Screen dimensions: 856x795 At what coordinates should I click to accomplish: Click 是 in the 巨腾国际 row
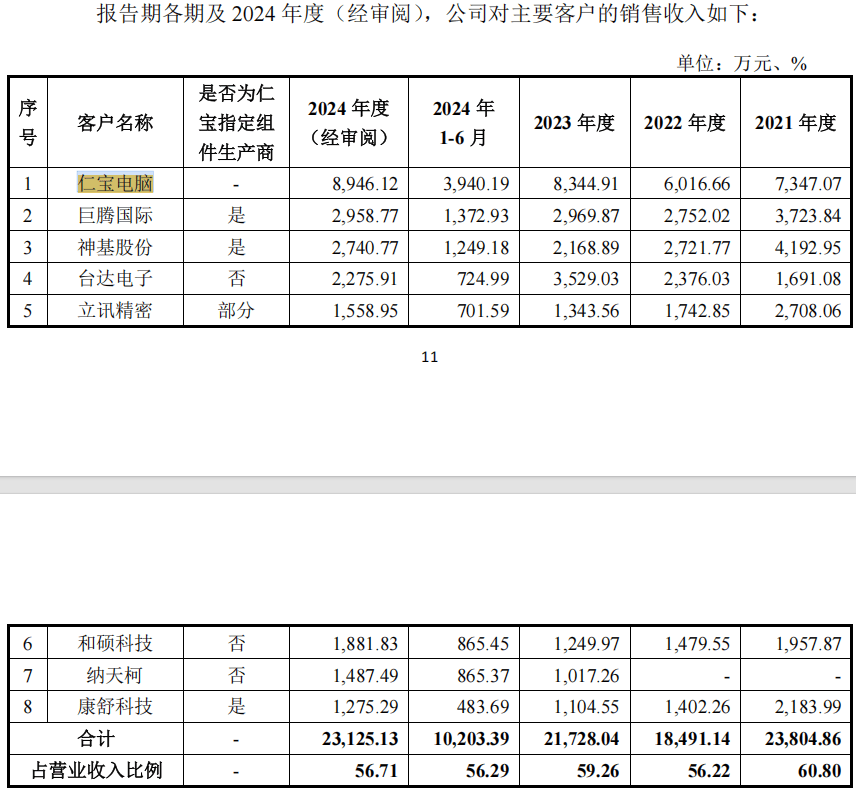(236, 215)
